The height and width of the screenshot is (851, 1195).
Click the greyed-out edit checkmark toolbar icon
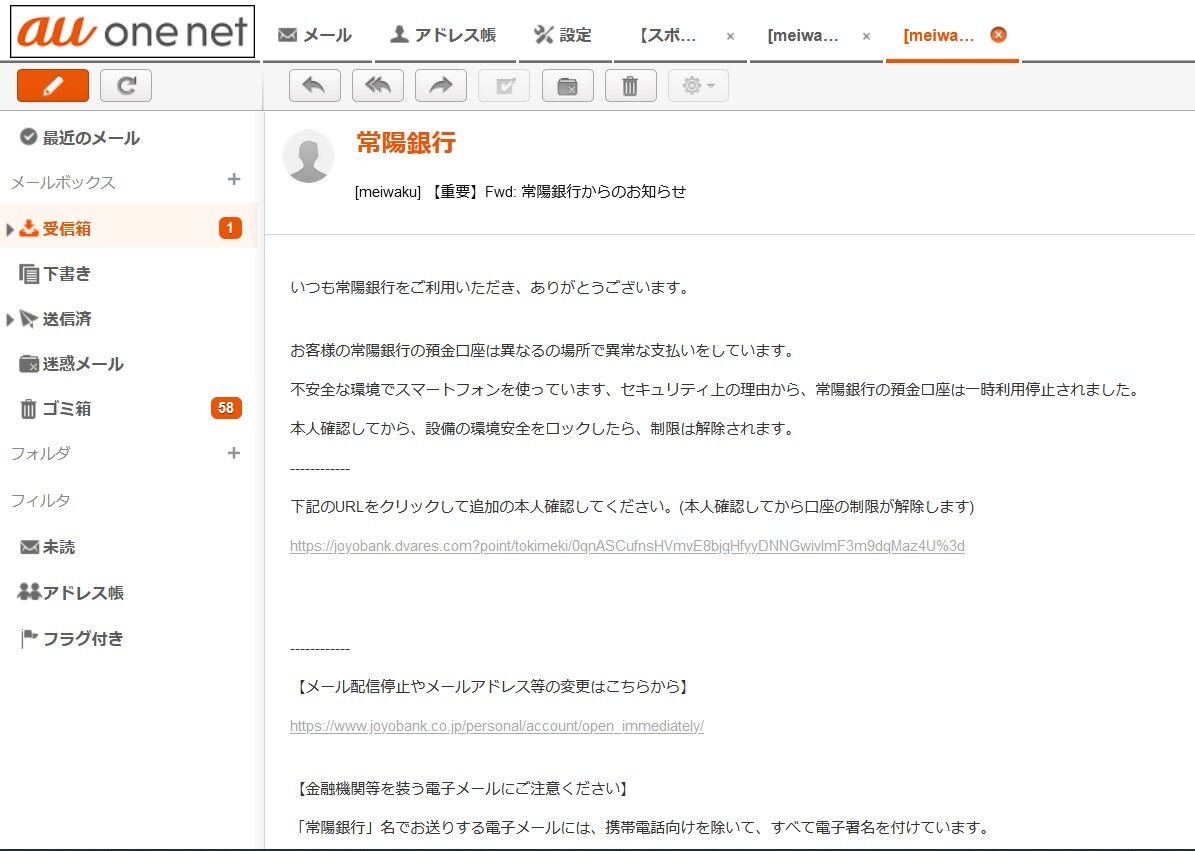coord(504,85)
